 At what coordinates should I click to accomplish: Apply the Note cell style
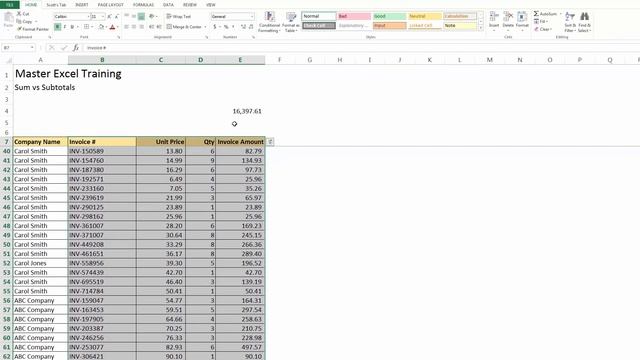coord(460,25)
